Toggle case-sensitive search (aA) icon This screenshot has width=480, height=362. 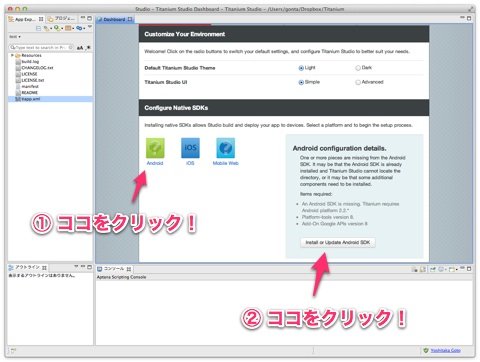tap(80, 48)
